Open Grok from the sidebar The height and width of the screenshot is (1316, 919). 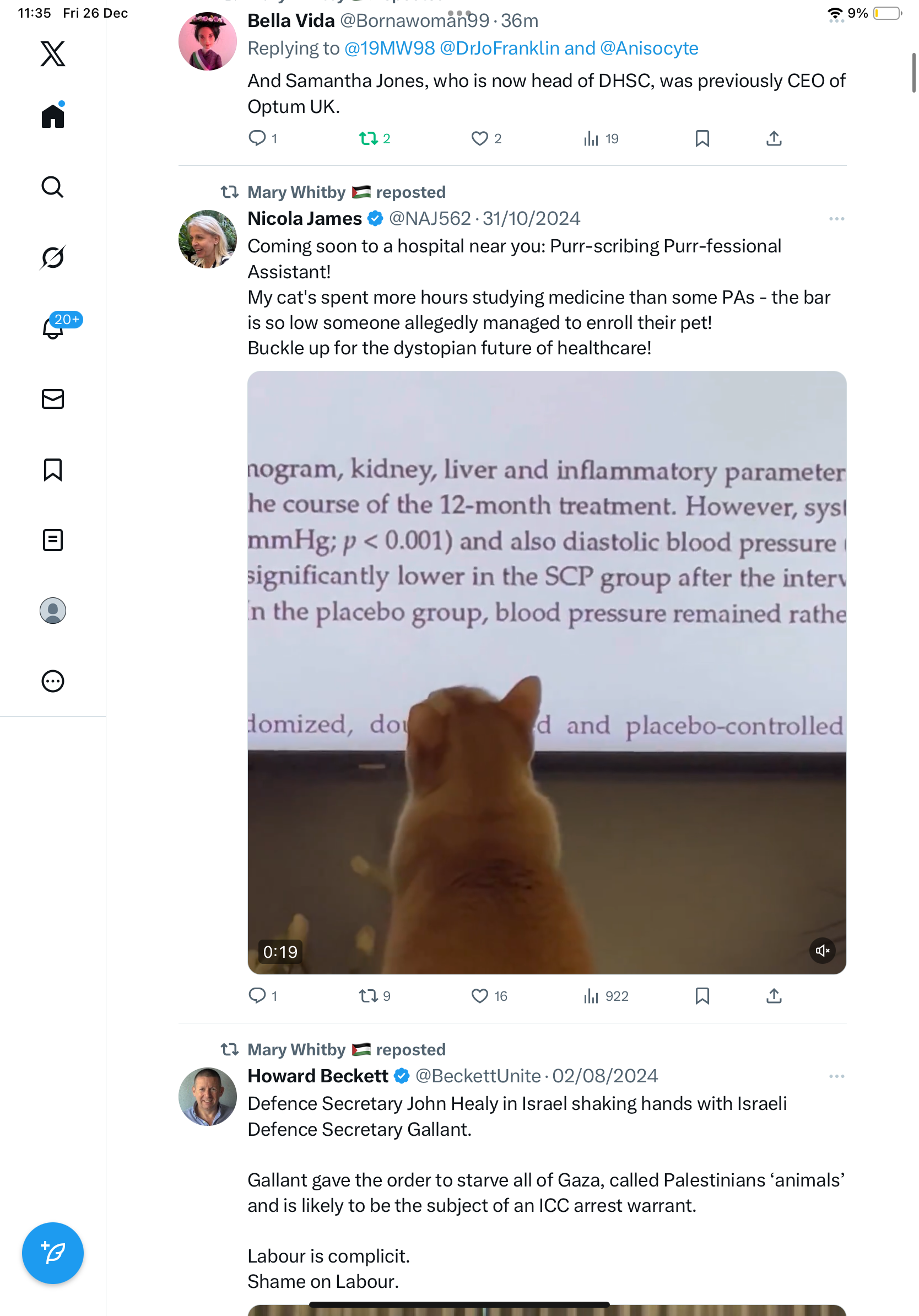[53, 257]
